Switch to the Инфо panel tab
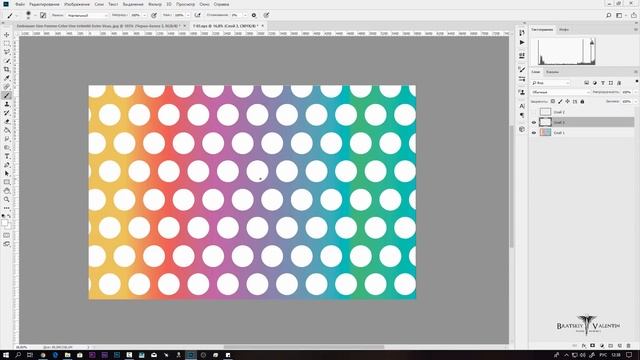640x360 pixels. pyautogui.click(x=564, y=29)
